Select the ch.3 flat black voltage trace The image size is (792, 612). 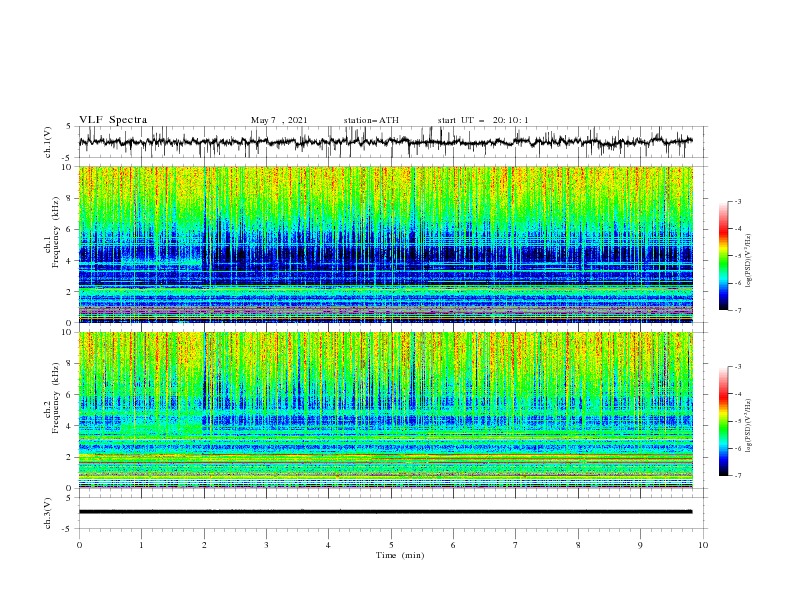pyautogui.click(x=385, y=512)
